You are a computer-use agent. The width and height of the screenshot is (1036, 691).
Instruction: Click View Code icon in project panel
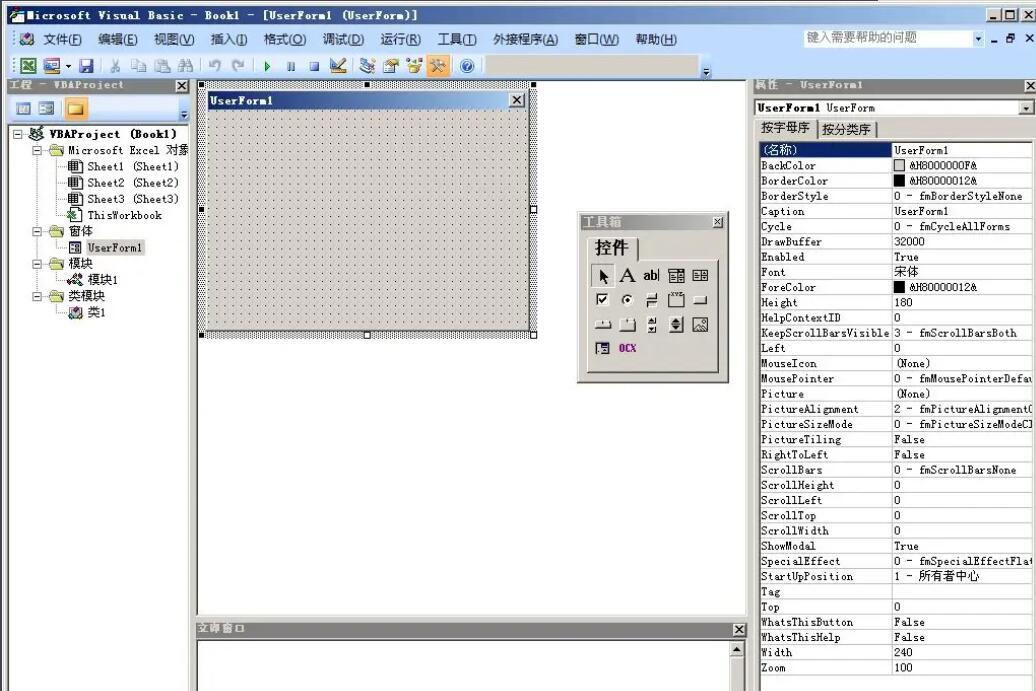click(x=23, y=108)
